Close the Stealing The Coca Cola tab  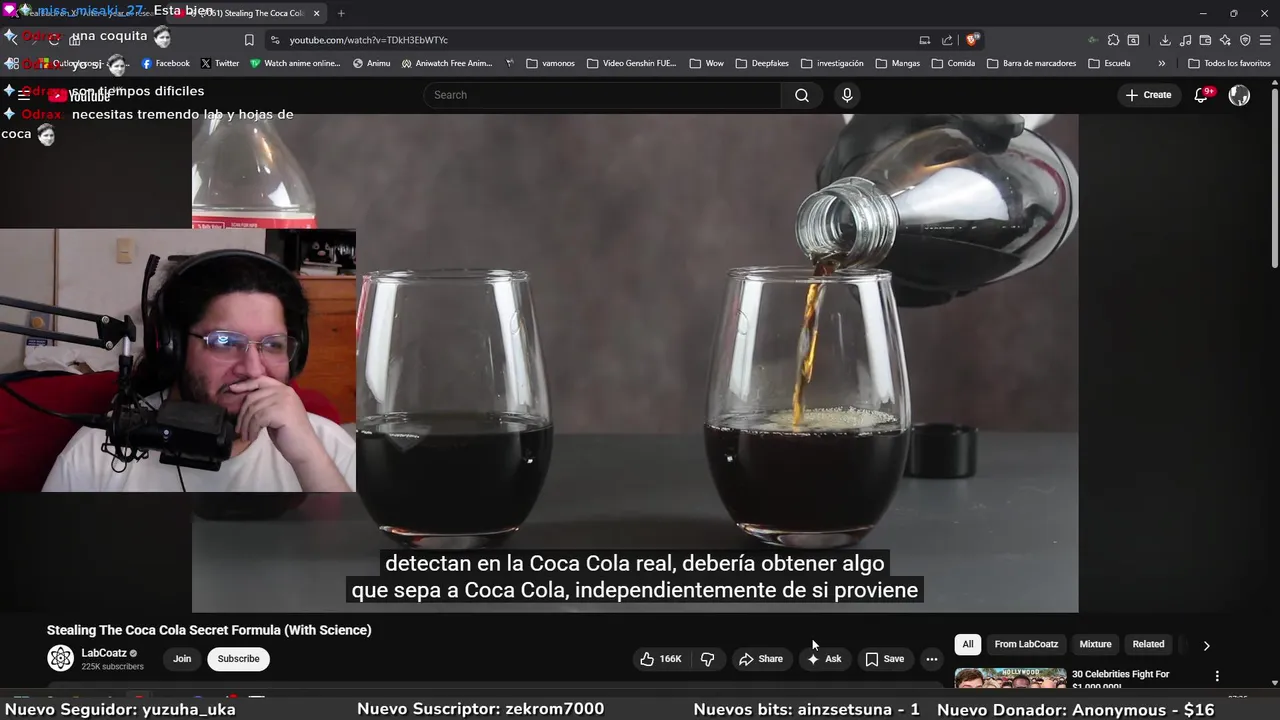pos(316,13)
